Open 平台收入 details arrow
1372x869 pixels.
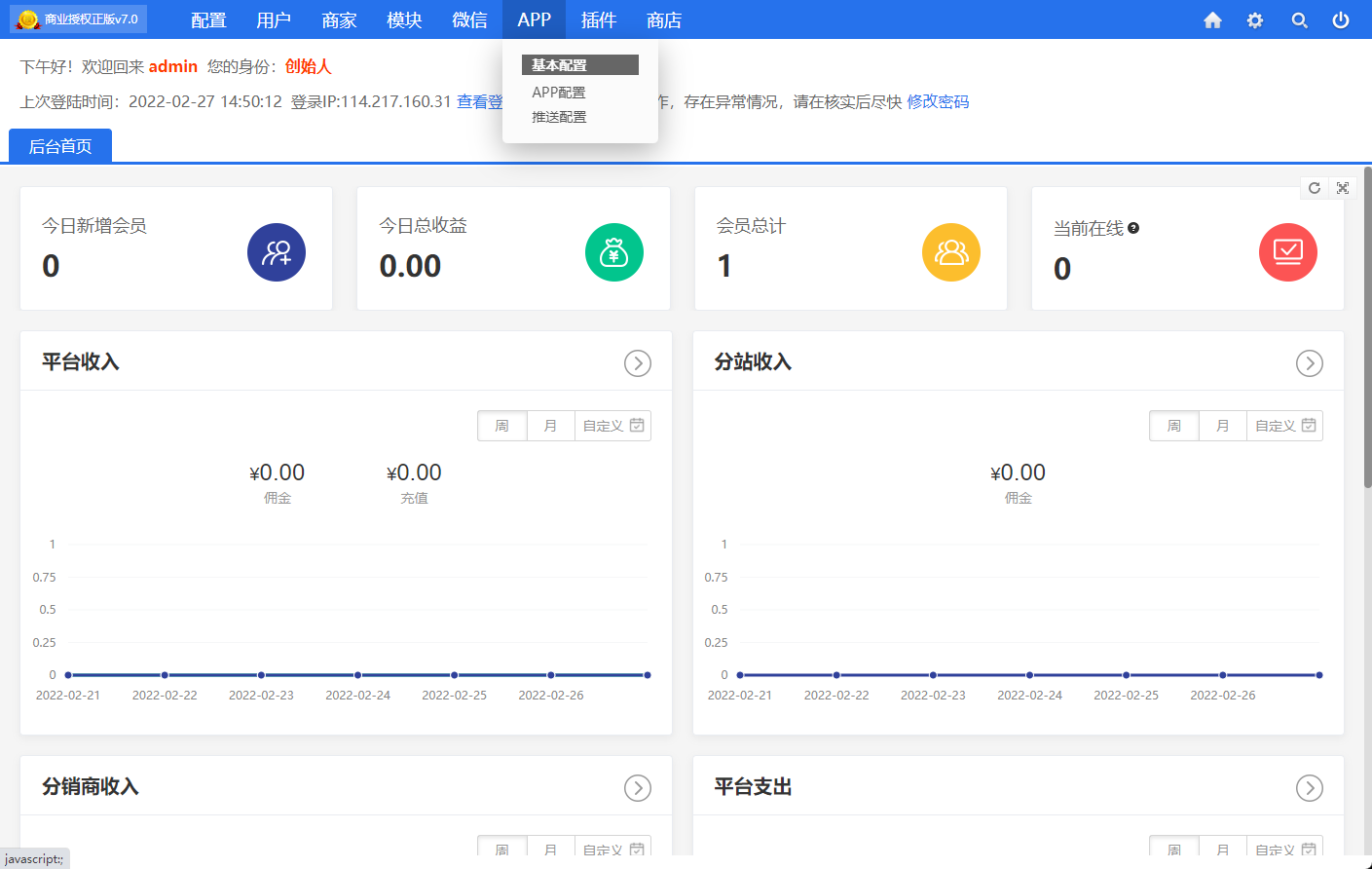pyautogui.click(x=638, y=363)
